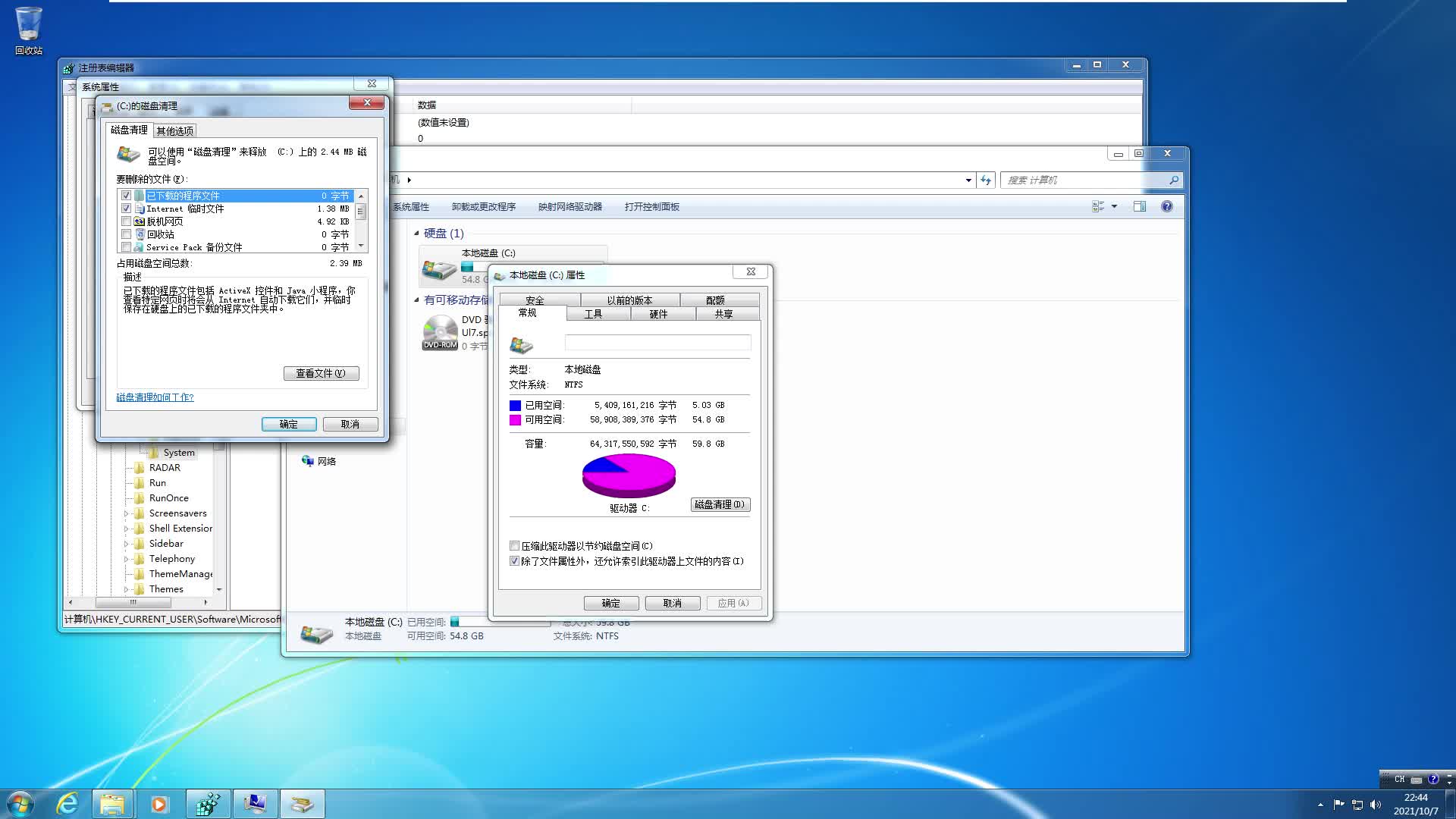Open the Tools tab in C: Properties

pos(593,314)
